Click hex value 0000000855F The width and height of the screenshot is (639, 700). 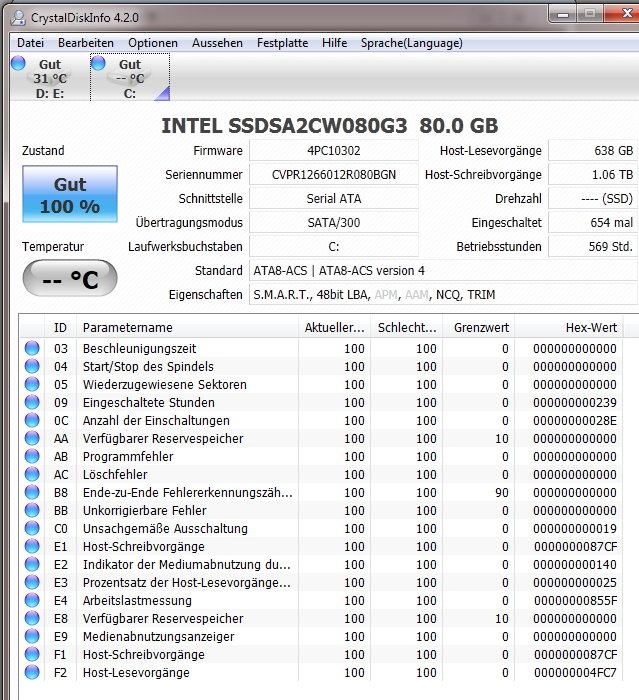click(576, 600)
